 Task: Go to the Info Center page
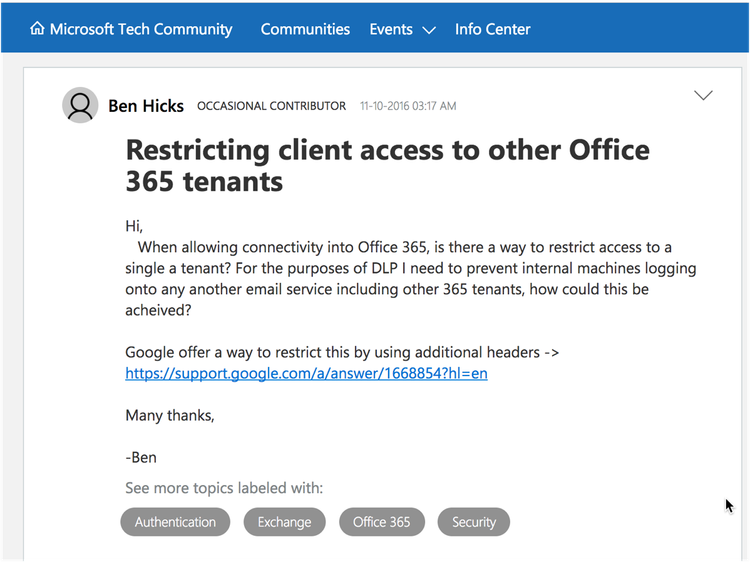point(493,29)
